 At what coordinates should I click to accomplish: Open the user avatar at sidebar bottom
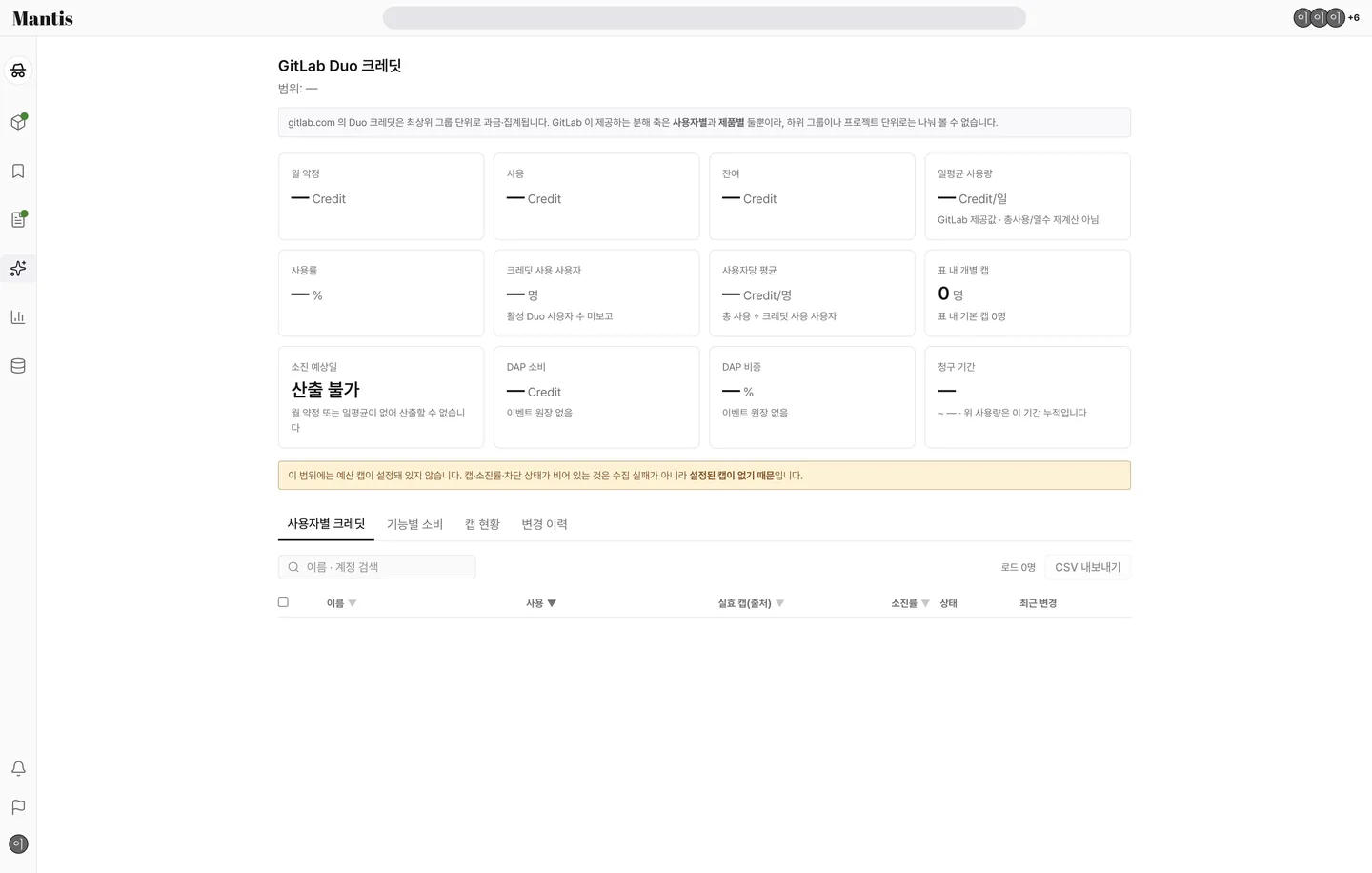click(18, 844)
